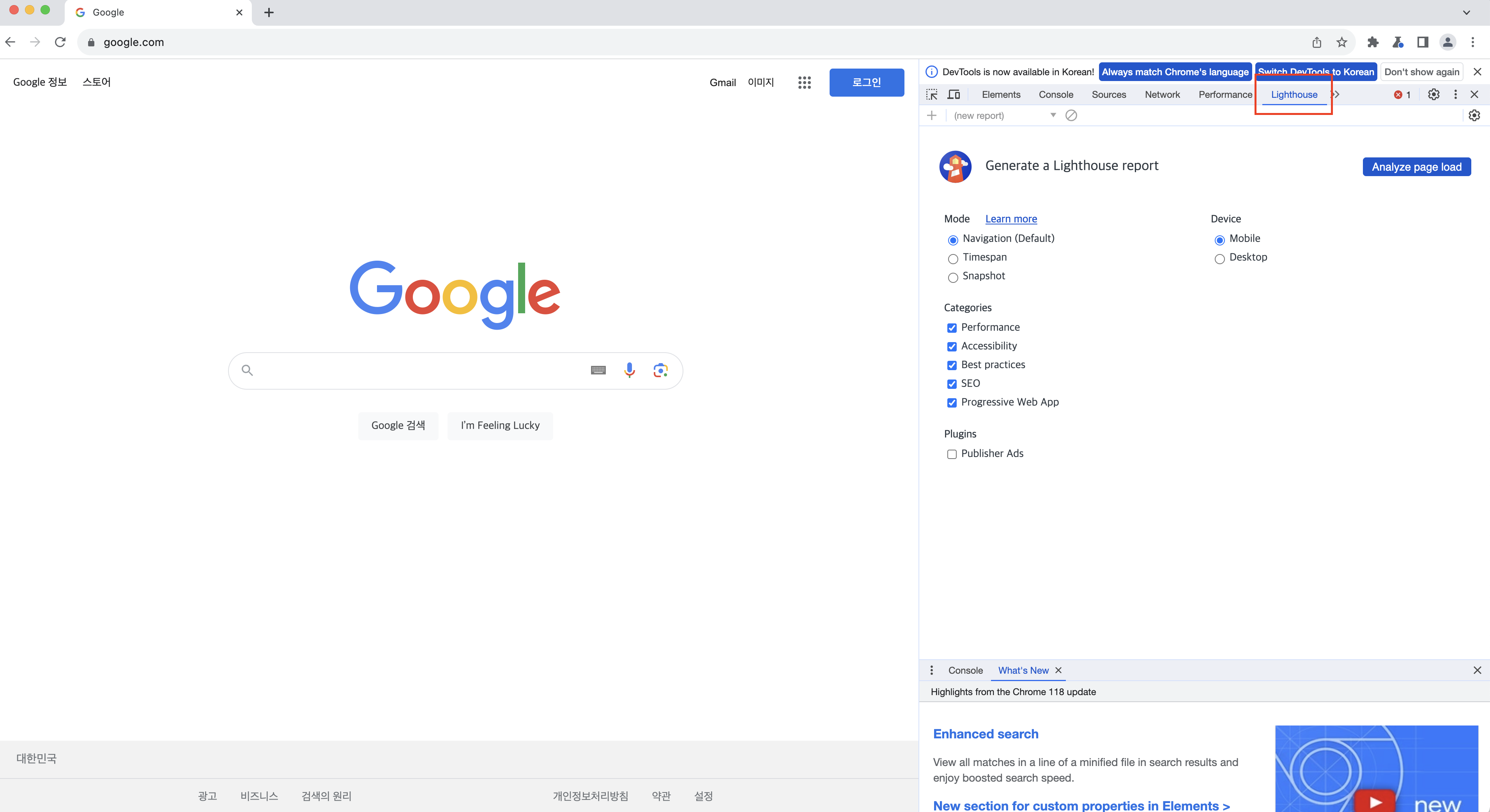Image resolution: width=1490 pixels, height=812 pixels.
Task: Open the Enhanced search heading link
Action: (x=986, y=734)
